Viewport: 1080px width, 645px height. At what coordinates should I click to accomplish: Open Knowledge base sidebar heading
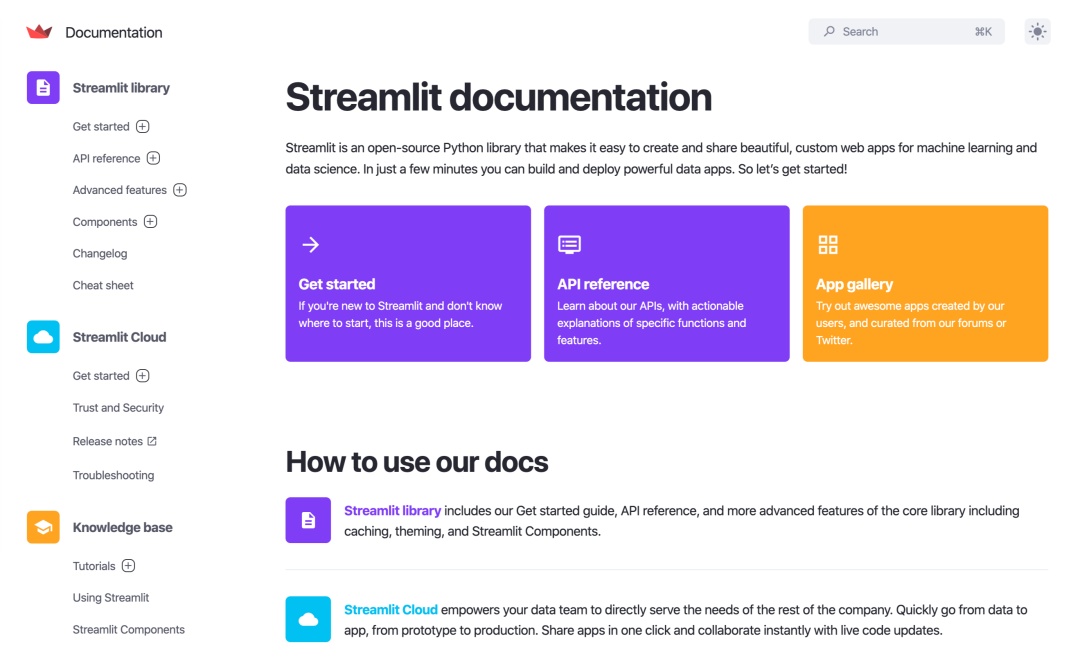click(x=123, y=527)
